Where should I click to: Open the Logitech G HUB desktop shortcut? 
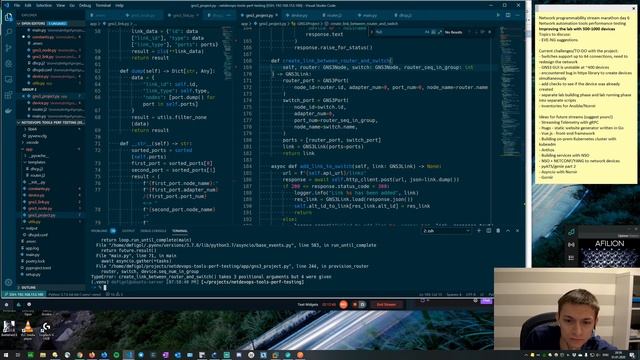tap(46, 330)
